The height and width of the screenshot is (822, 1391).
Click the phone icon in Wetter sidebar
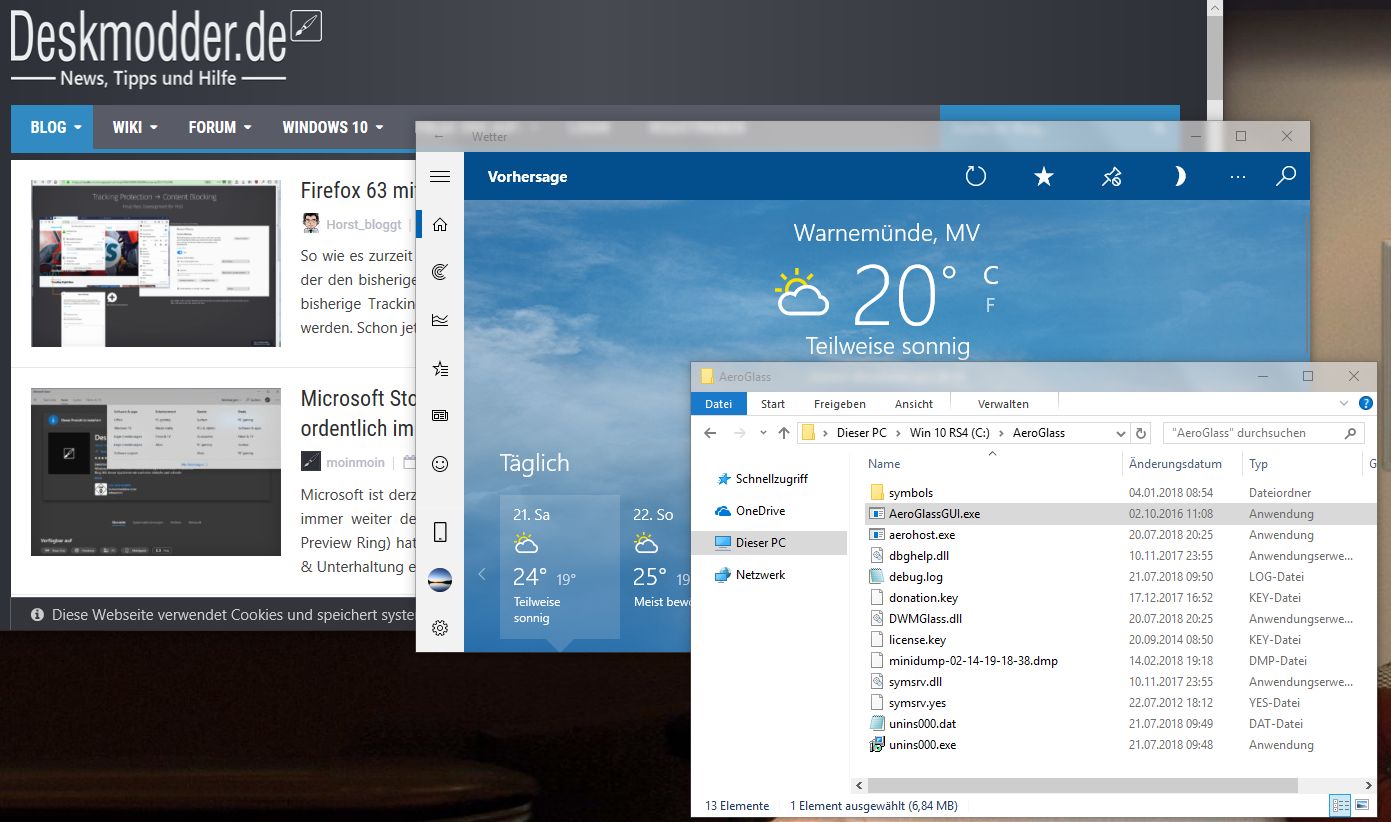tap(440, 532)
